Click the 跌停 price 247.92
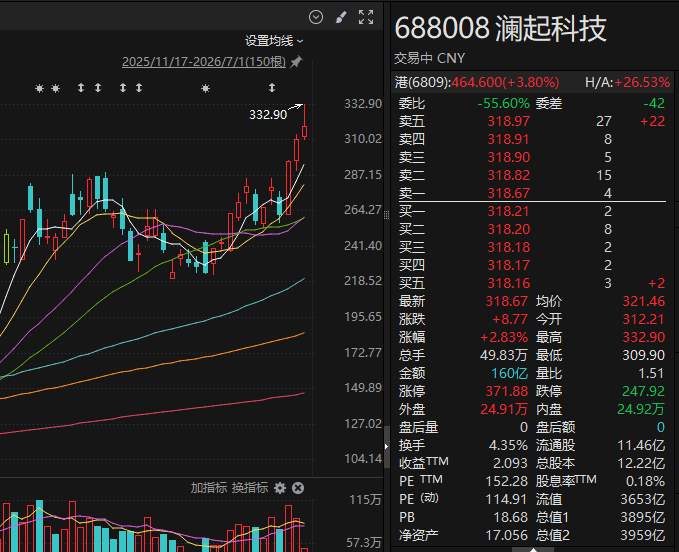679x552 pixels. click(643, 391)
